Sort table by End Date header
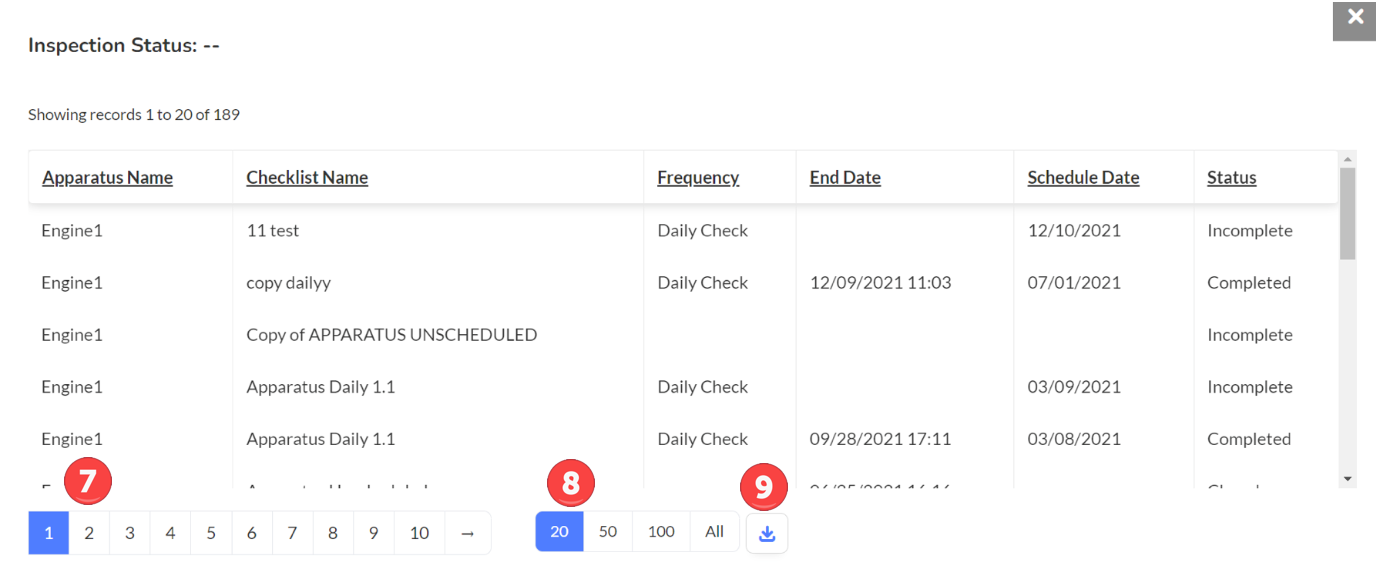 pos(845,178)
